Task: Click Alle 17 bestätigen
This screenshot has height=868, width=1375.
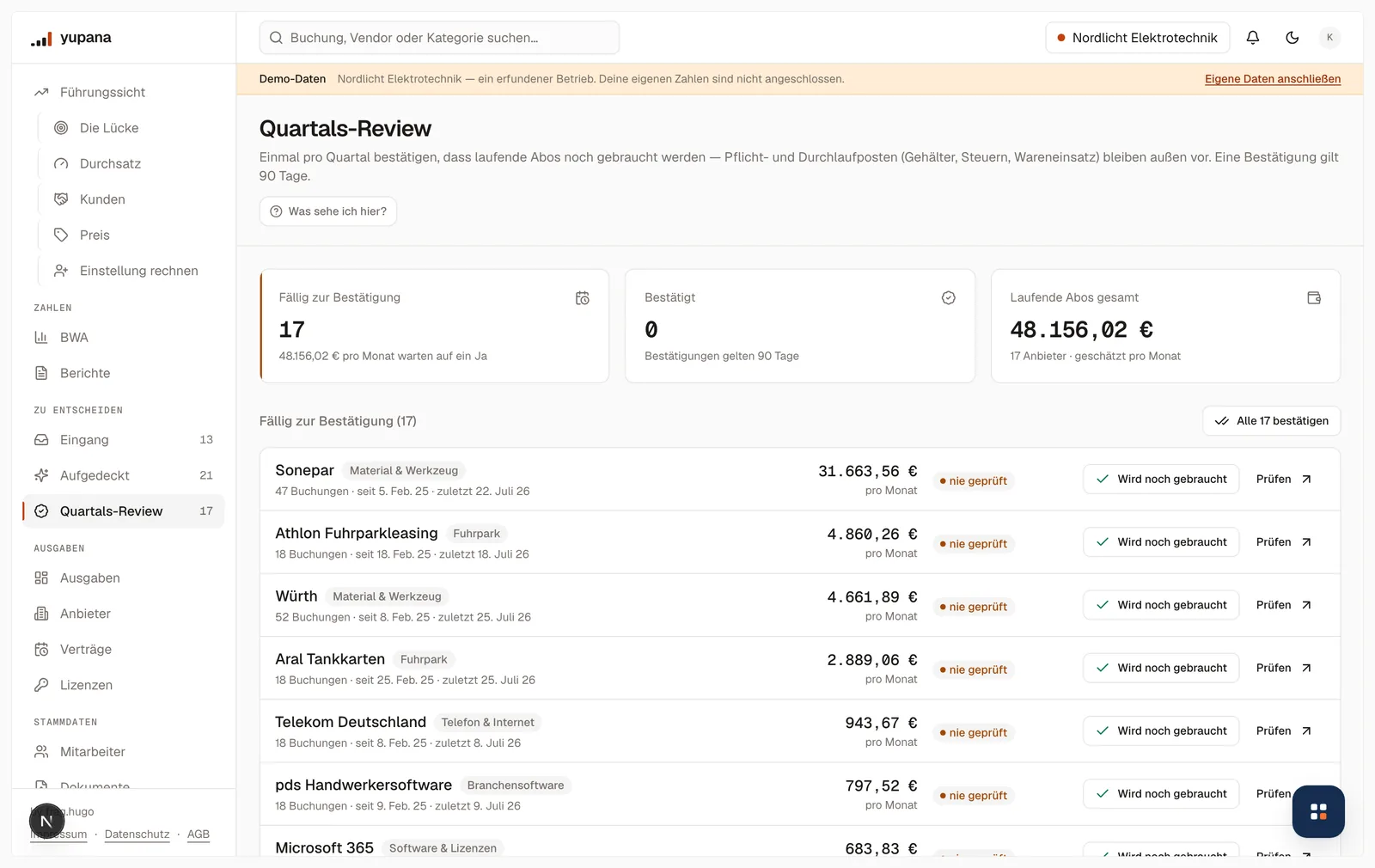Action: (x=1271, y=421)
